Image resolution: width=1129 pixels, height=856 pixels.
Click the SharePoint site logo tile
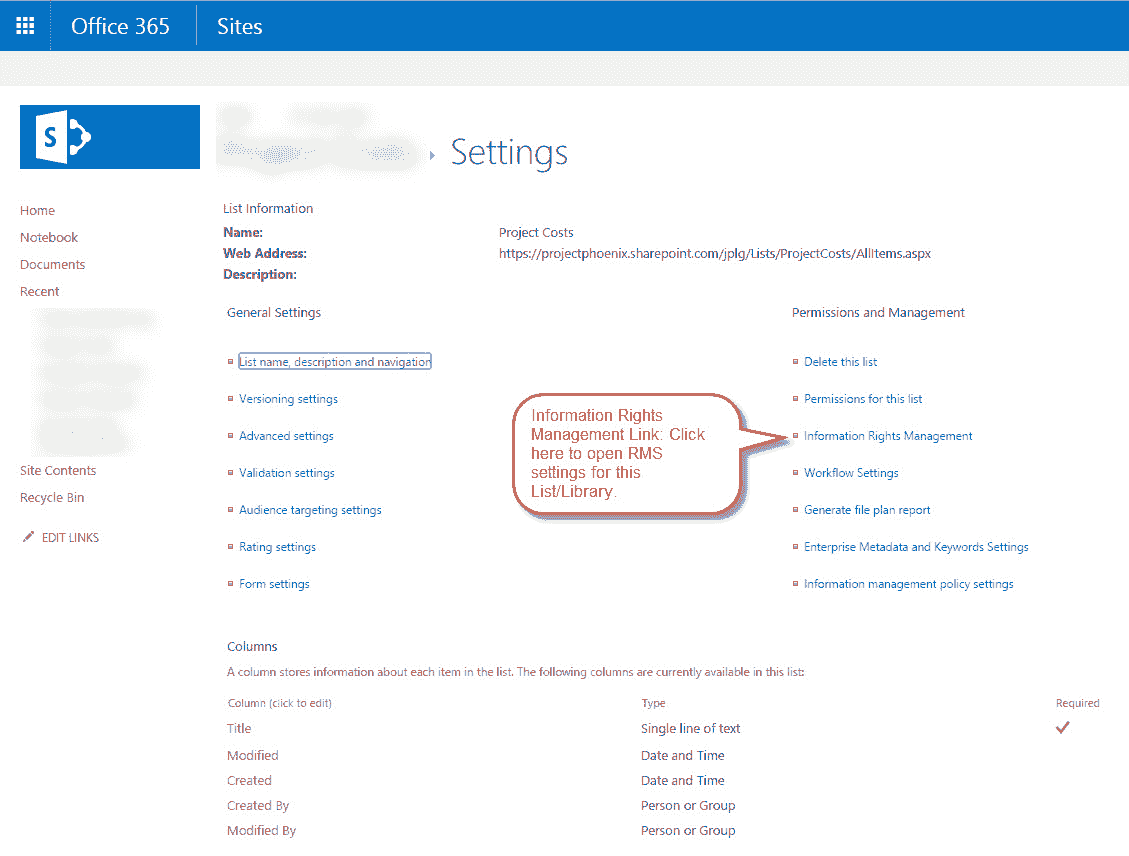pyautogui.click(x=109, y=134)
